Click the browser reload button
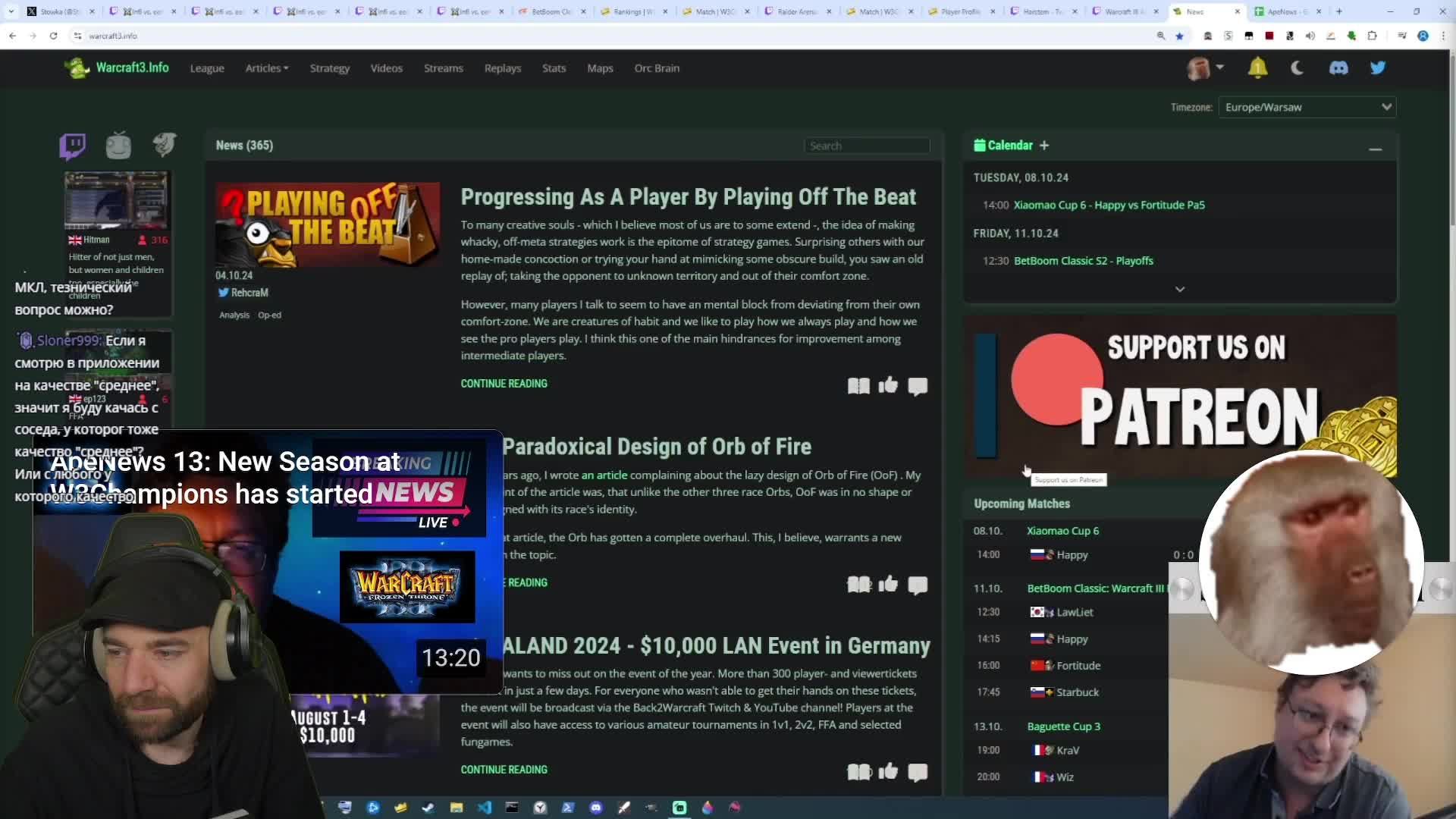 (x=53, y=36)
